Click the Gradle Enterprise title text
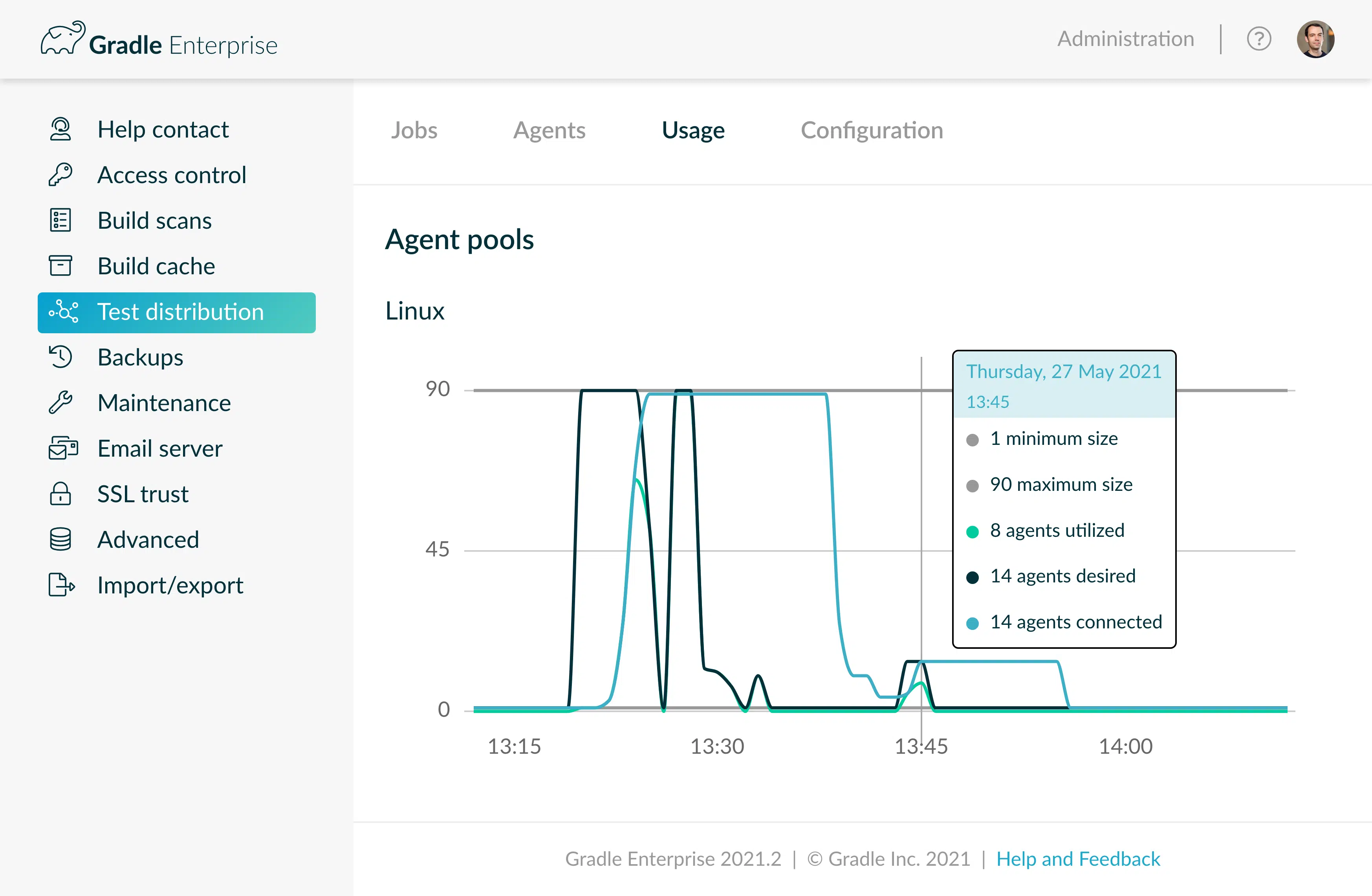Image resolution: width=1372 pixels, height=896 pixels. (x=183, y=45)
